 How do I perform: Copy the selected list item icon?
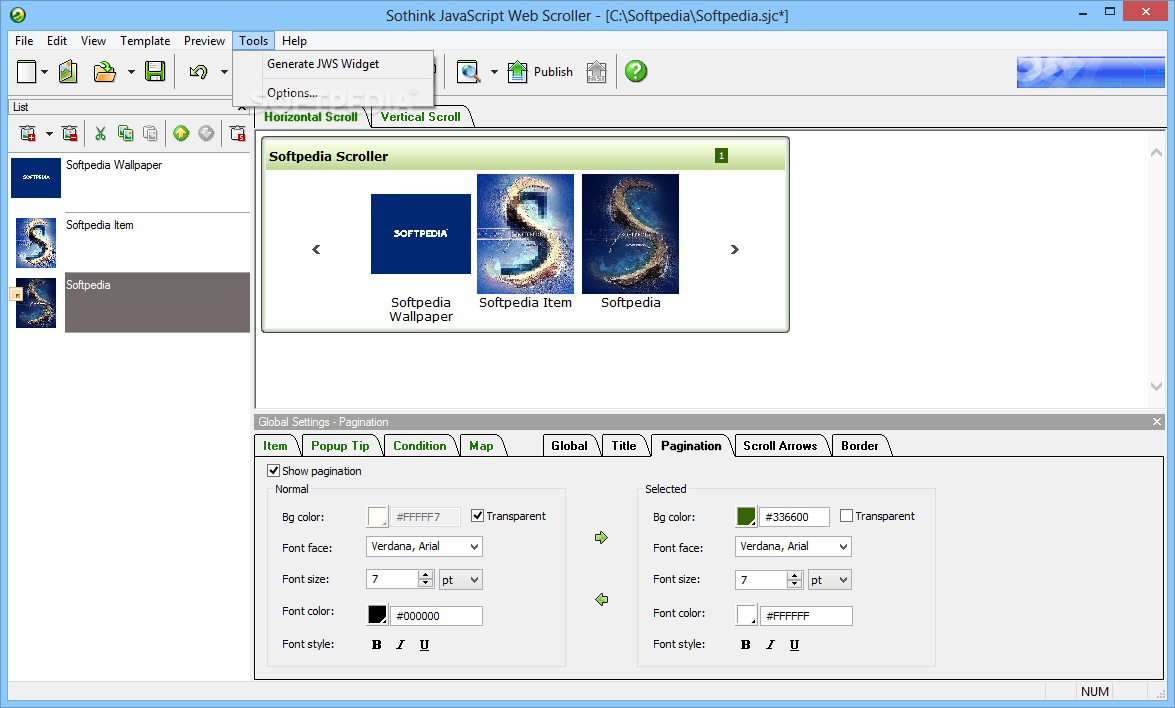click(125, 133)
